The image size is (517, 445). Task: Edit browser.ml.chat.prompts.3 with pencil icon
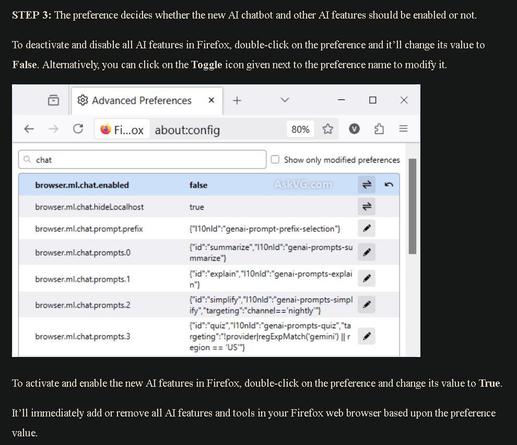367,336
